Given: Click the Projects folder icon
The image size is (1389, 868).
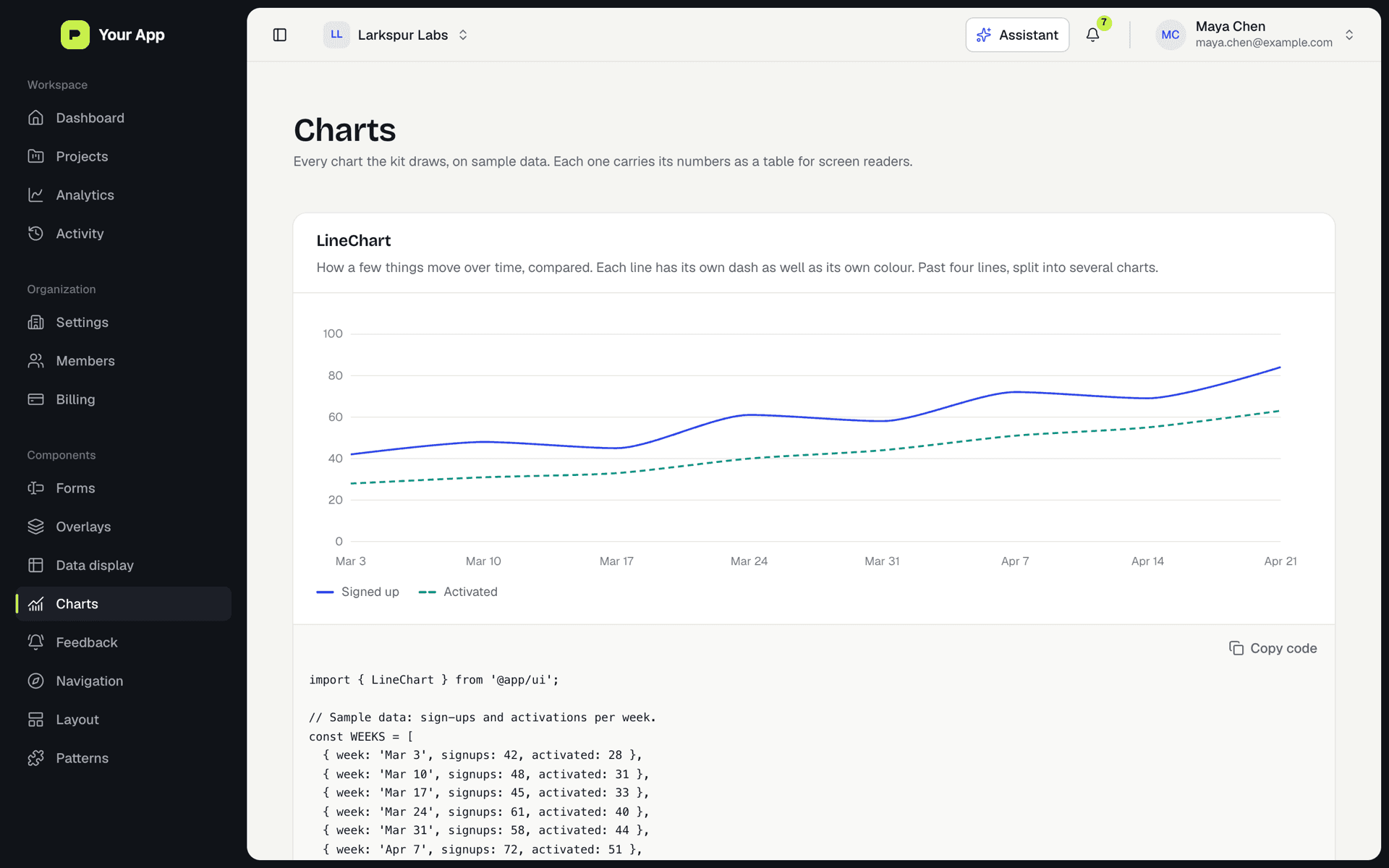Looking at the screenshot, I should coord(35,156).
